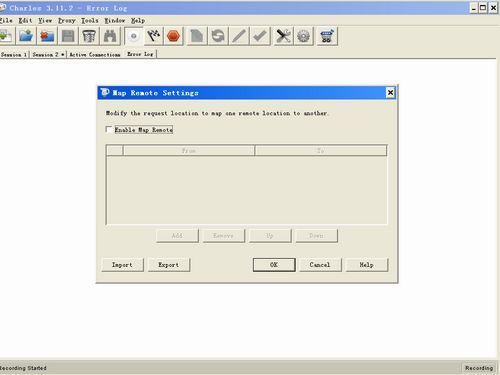Click the Compose document icon
Screen dimensions: 500x375
[x=196, y=36]
